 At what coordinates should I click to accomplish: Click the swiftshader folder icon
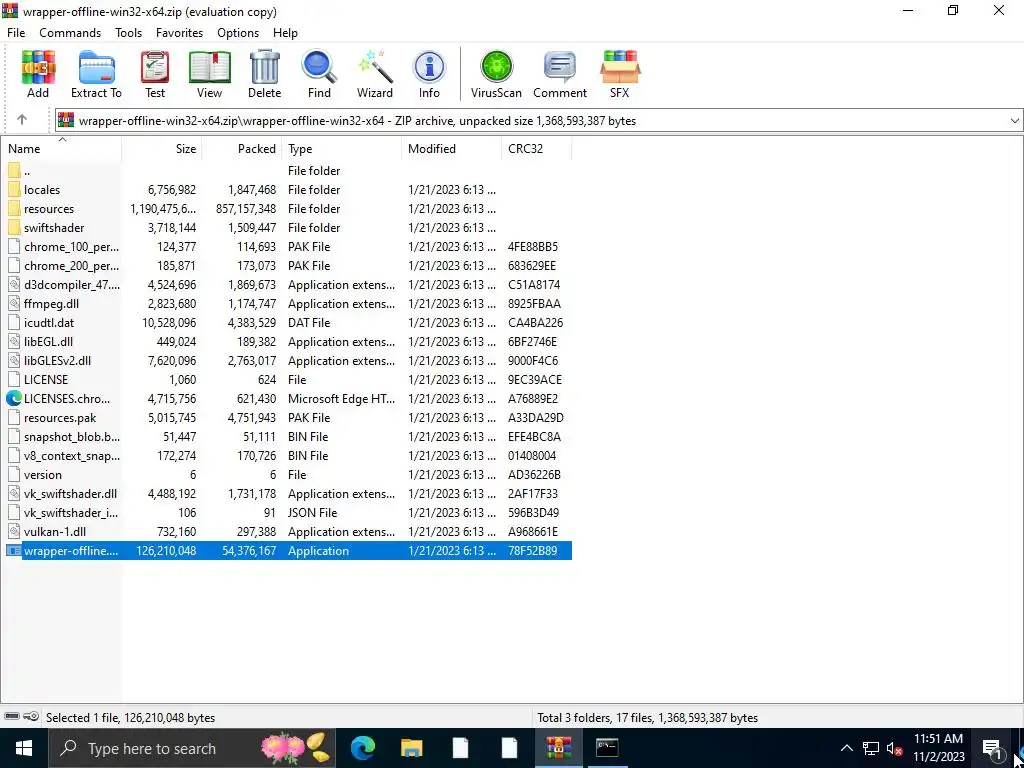14,228
